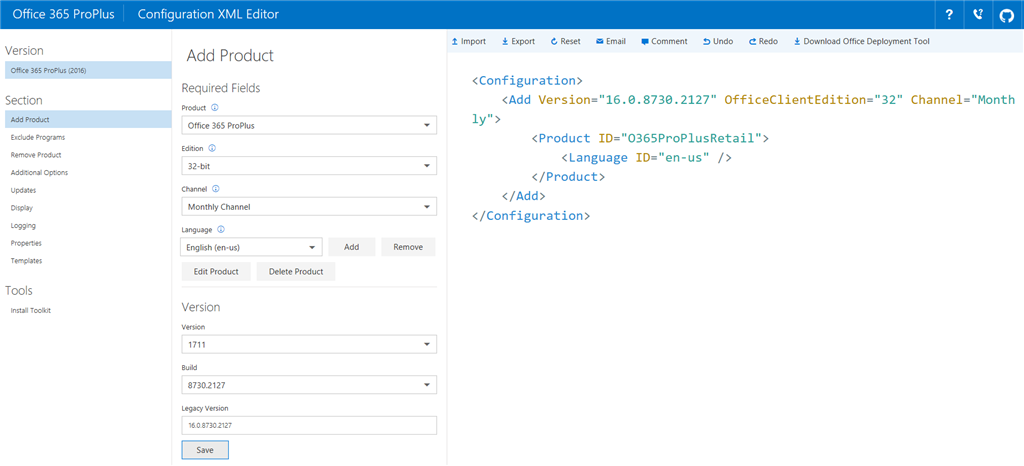
Task: Open the Updates section
Action: point(24,190)
